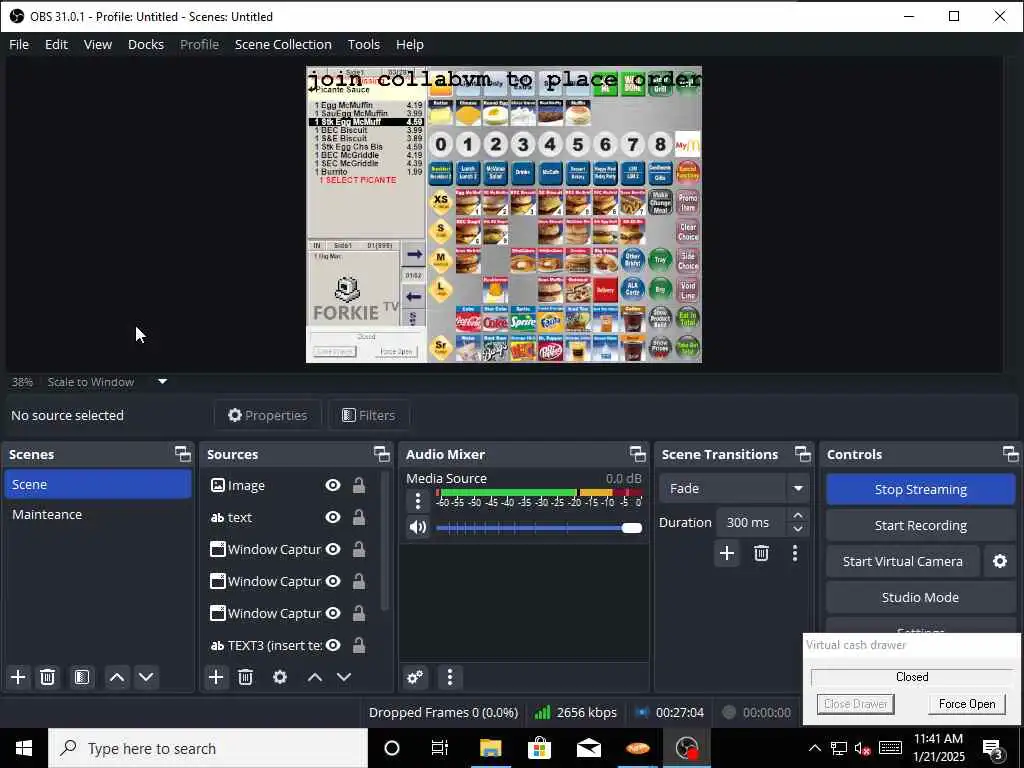The image size is (1024, 768).
Task: Remove selected scene with trash icon
Action: [x=48, y=677]
